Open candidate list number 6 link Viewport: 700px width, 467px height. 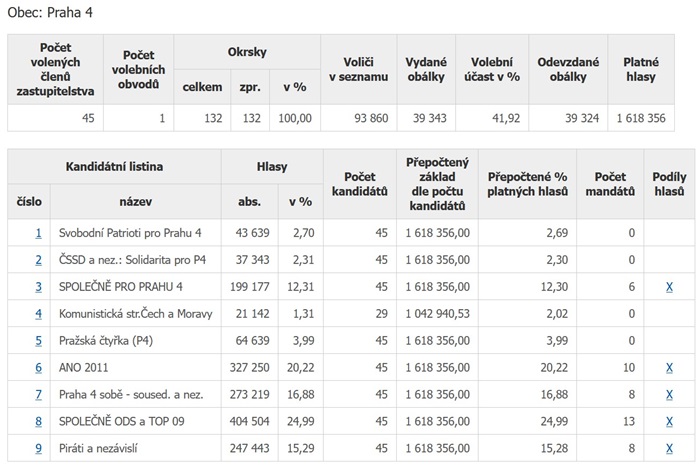tap(38, 367)
